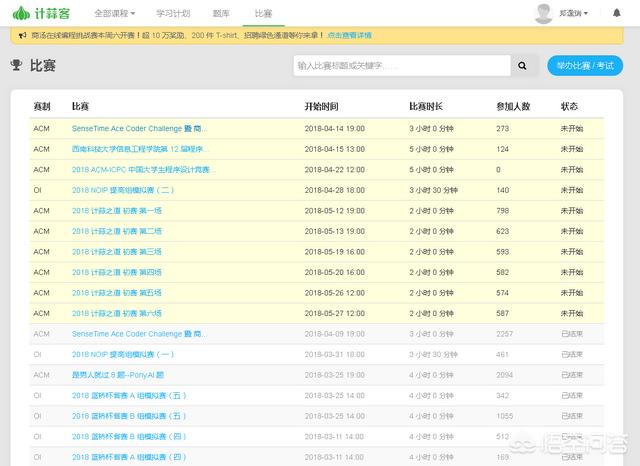The height and width of the screenshot is (466, 640).
Task: Go to the 题库 navigation item
Action: pyautogui.click(x=221, y=14)
